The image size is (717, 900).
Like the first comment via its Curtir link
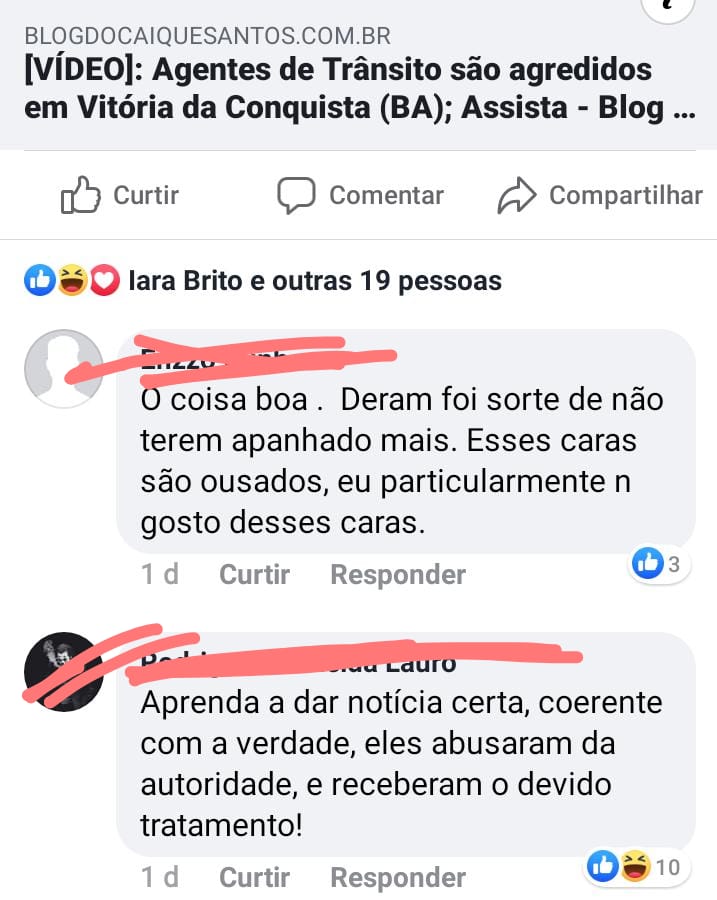tap(254, 575)
